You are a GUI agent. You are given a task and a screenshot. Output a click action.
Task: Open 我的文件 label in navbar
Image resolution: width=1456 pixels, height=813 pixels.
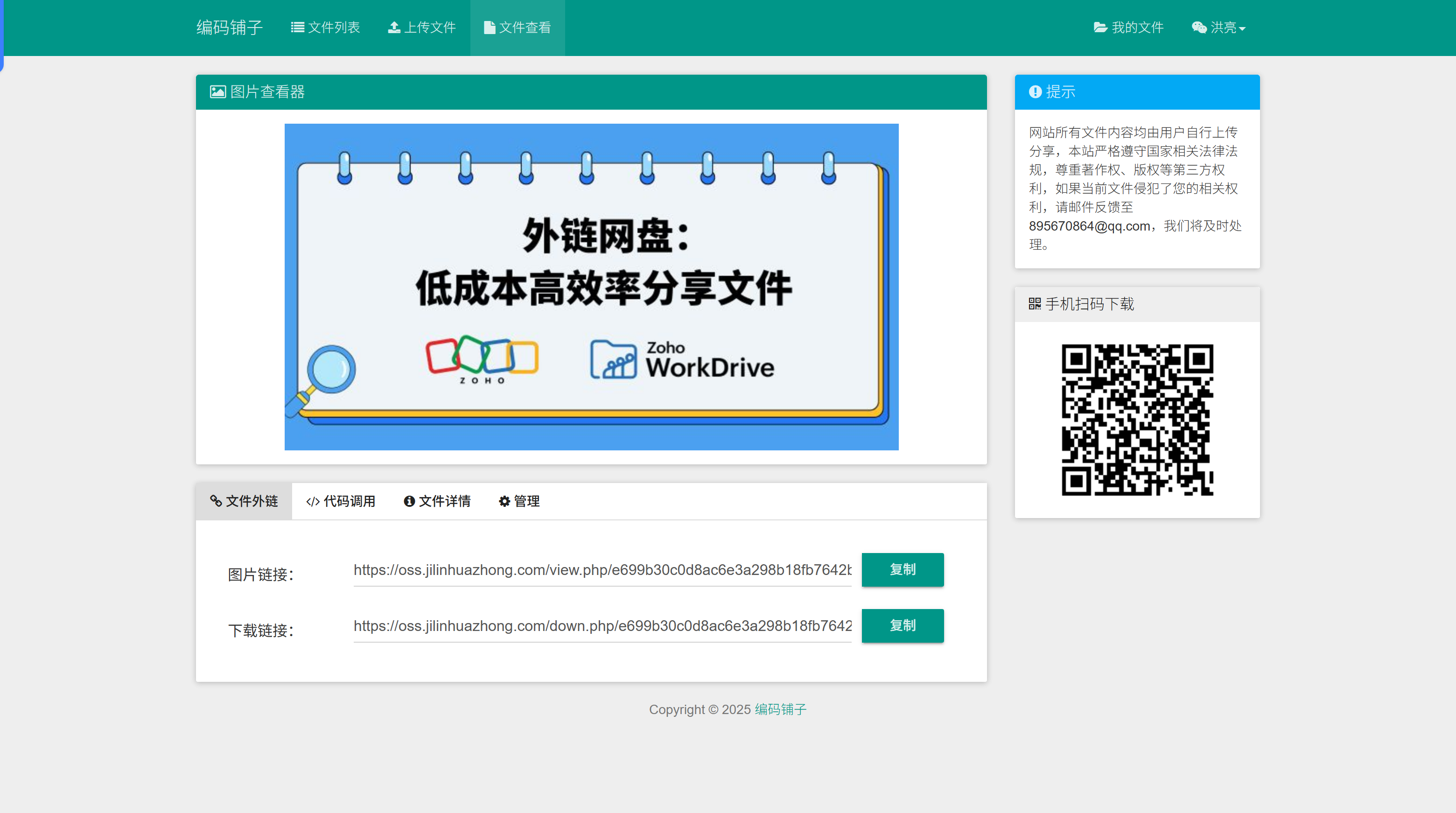pyautogui.click(x=1137, y=28)
